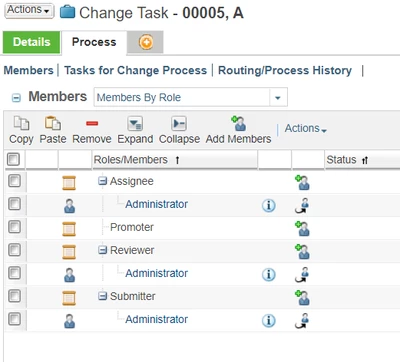Click the user icon in Assignee's Administrator row
Viewport: 400px width, 362px height.
(x=69, y=206)
